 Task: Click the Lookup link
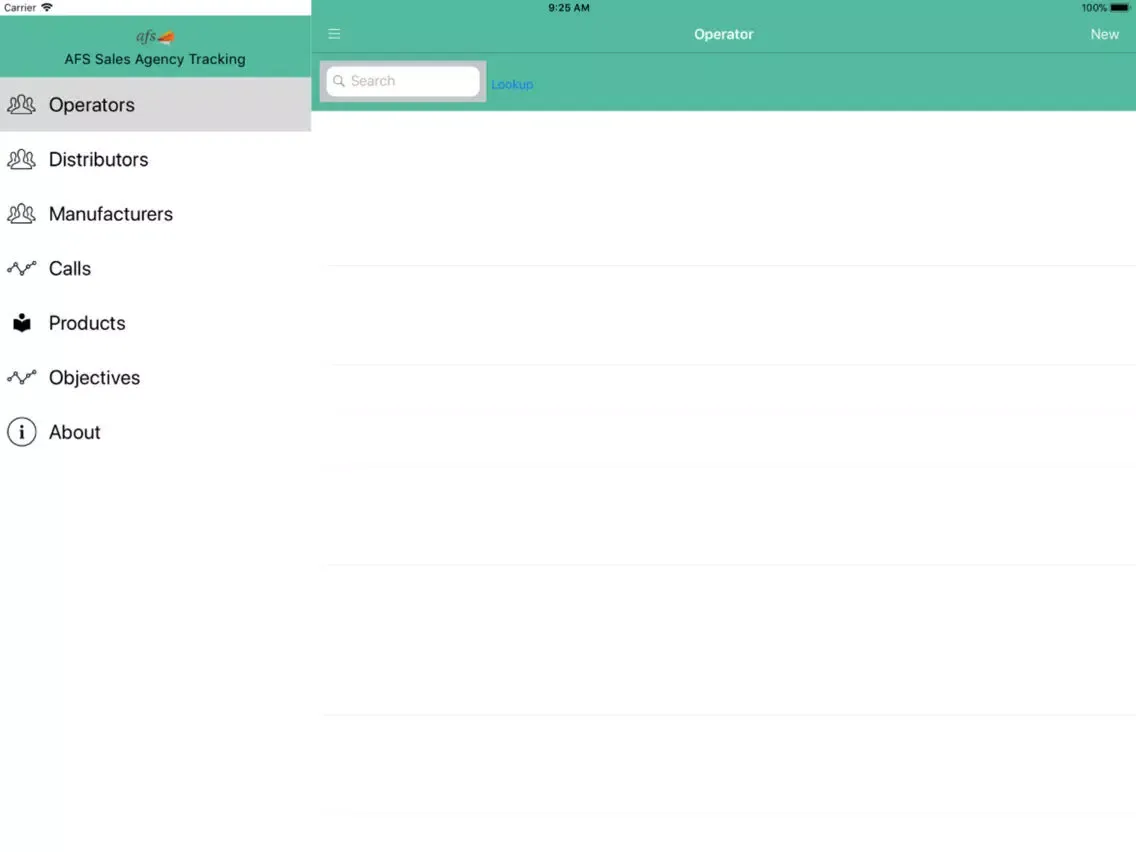[x=512, y=85]
